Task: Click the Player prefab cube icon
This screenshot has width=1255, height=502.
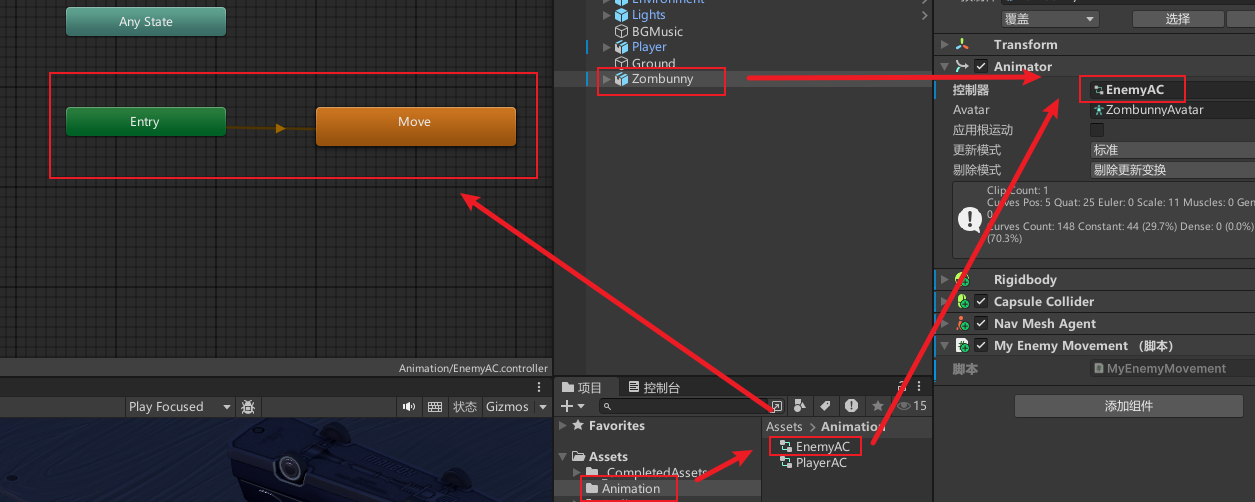Action: click(621, 47)
